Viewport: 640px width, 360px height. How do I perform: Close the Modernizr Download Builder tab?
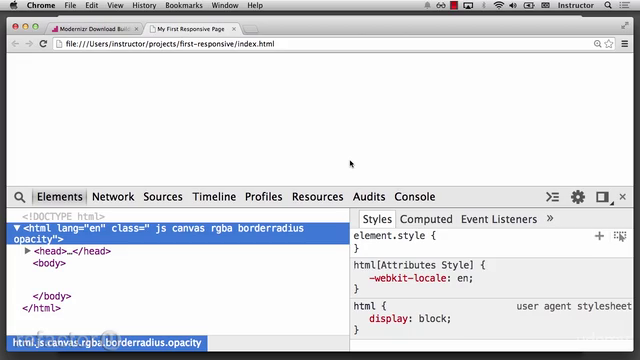(136, 29)
